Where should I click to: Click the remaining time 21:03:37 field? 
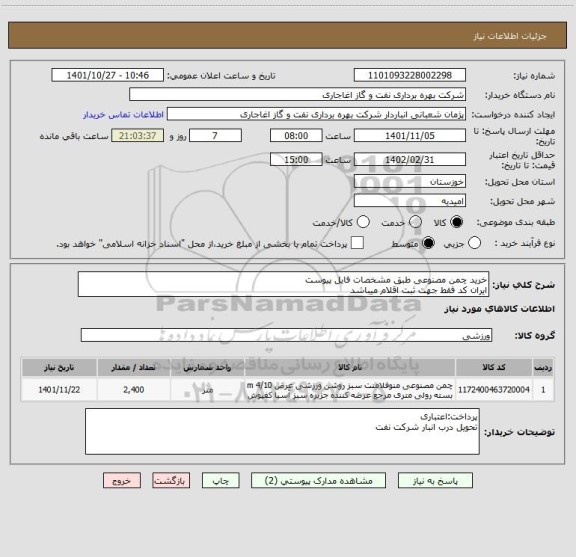point(138,136)
